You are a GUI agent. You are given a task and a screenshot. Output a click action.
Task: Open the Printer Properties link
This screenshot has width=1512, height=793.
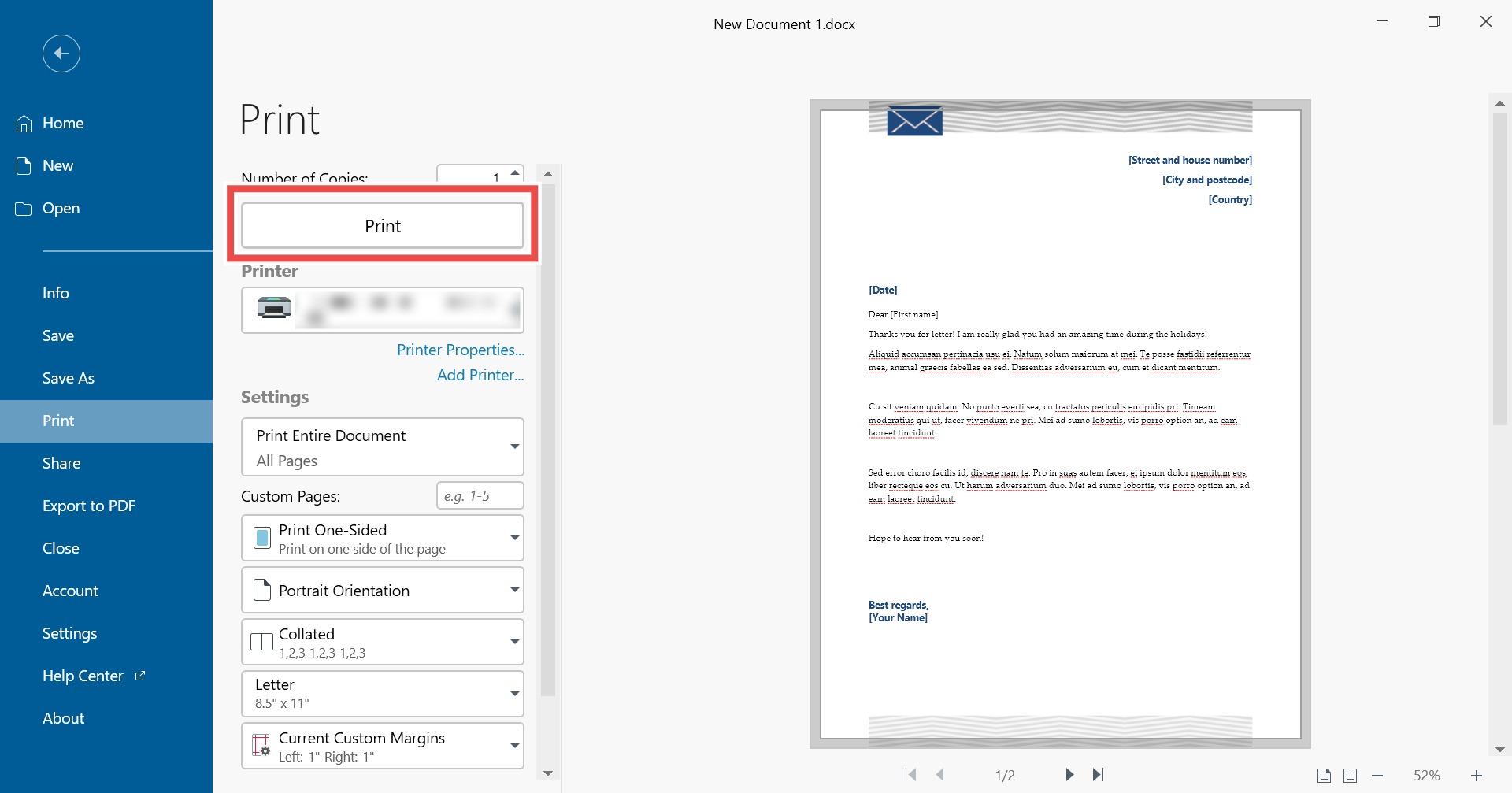coord(460,350)
